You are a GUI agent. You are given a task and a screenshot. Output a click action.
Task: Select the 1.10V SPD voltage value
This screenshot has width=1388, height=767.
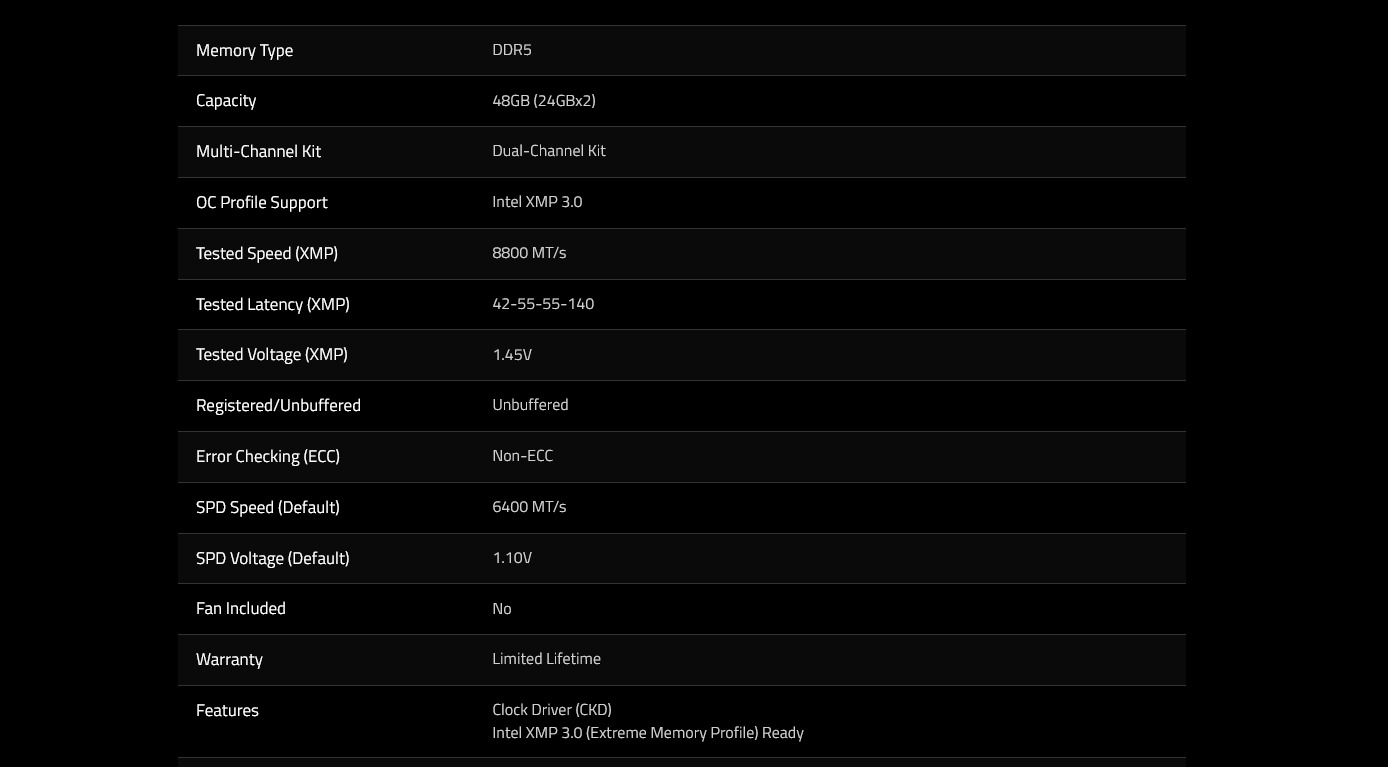(512, 558)
